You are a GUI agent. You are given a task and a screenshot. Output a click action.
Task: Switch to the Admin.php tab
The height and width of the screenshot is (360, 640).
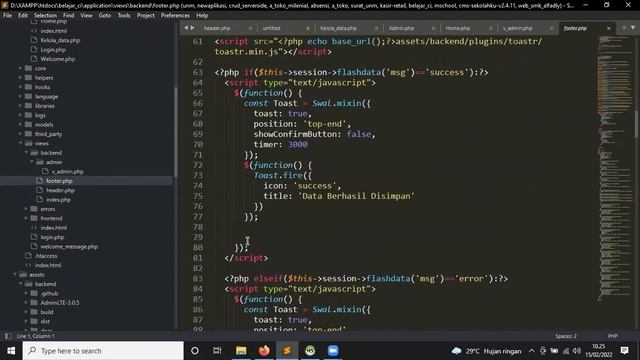401,28
